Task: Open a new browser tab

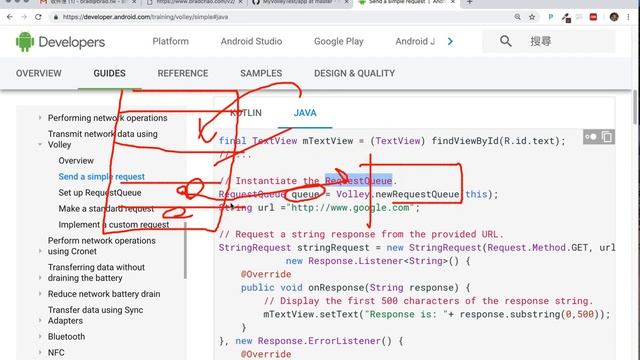Action: pos(469,2)
